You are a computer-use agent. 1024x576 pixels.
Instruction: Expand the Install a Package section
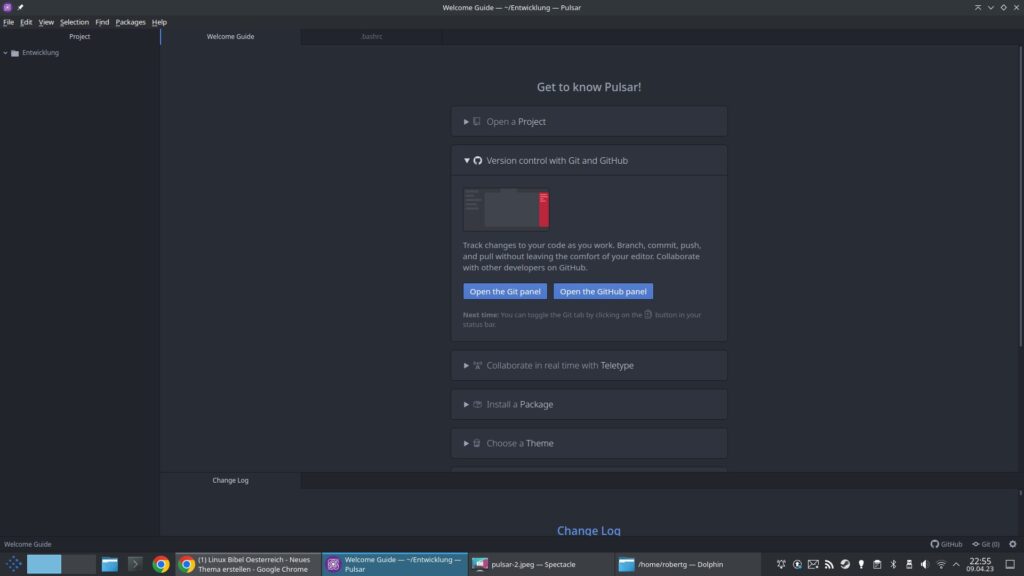(588, 405)
